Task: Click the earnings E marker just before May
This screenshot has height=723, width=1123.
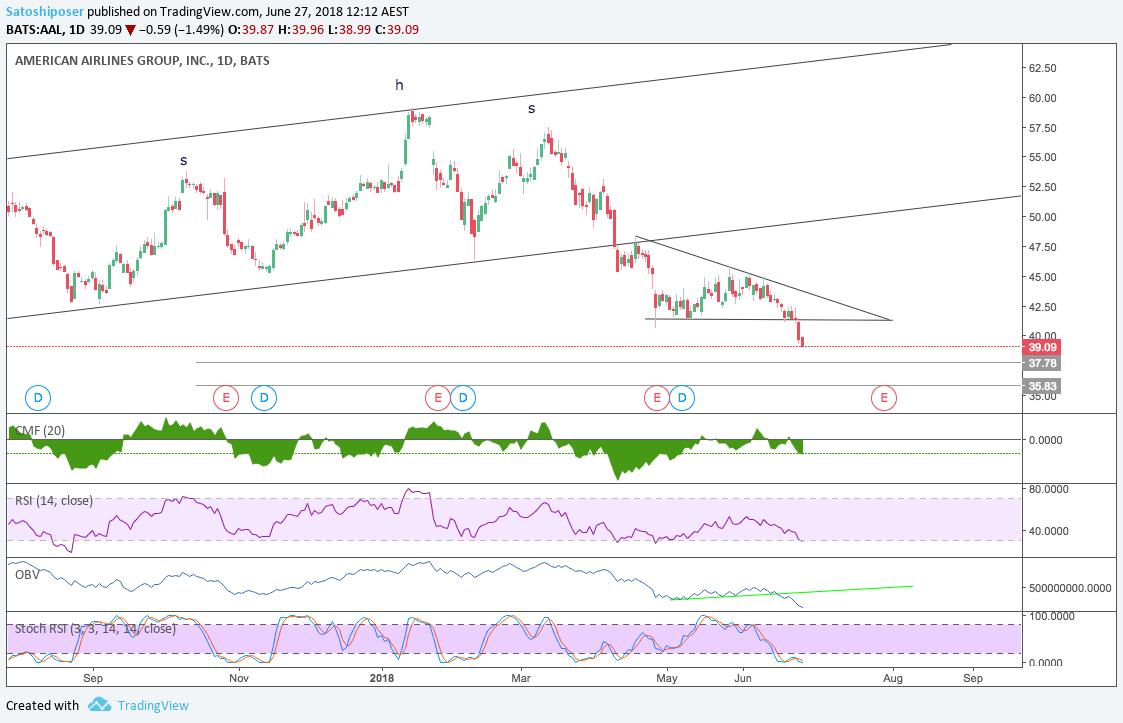Action: [656, 398]
